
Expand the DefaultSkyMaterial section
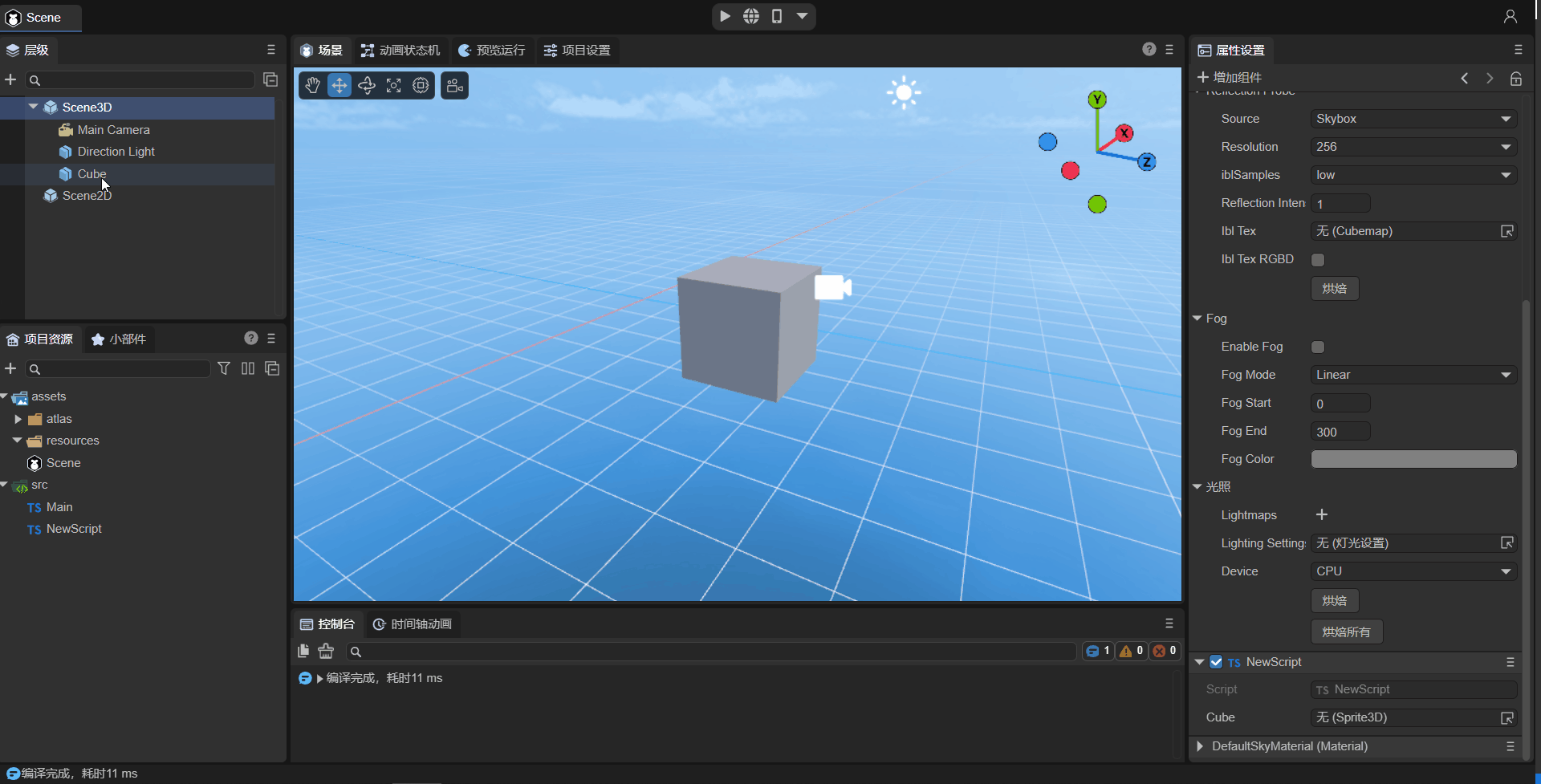click(x=1200, y=746)
